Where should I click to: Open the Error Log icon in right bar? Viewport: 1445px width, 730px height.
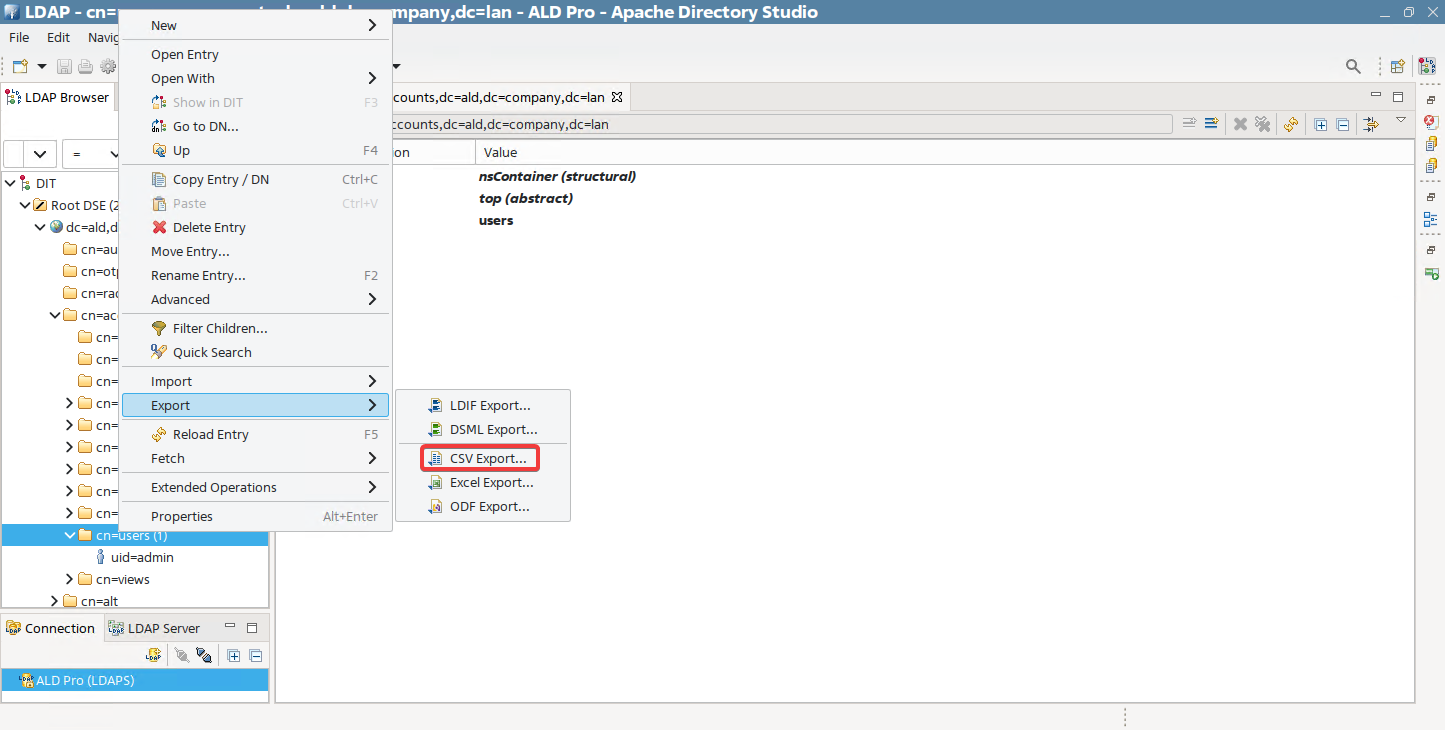1431,121
